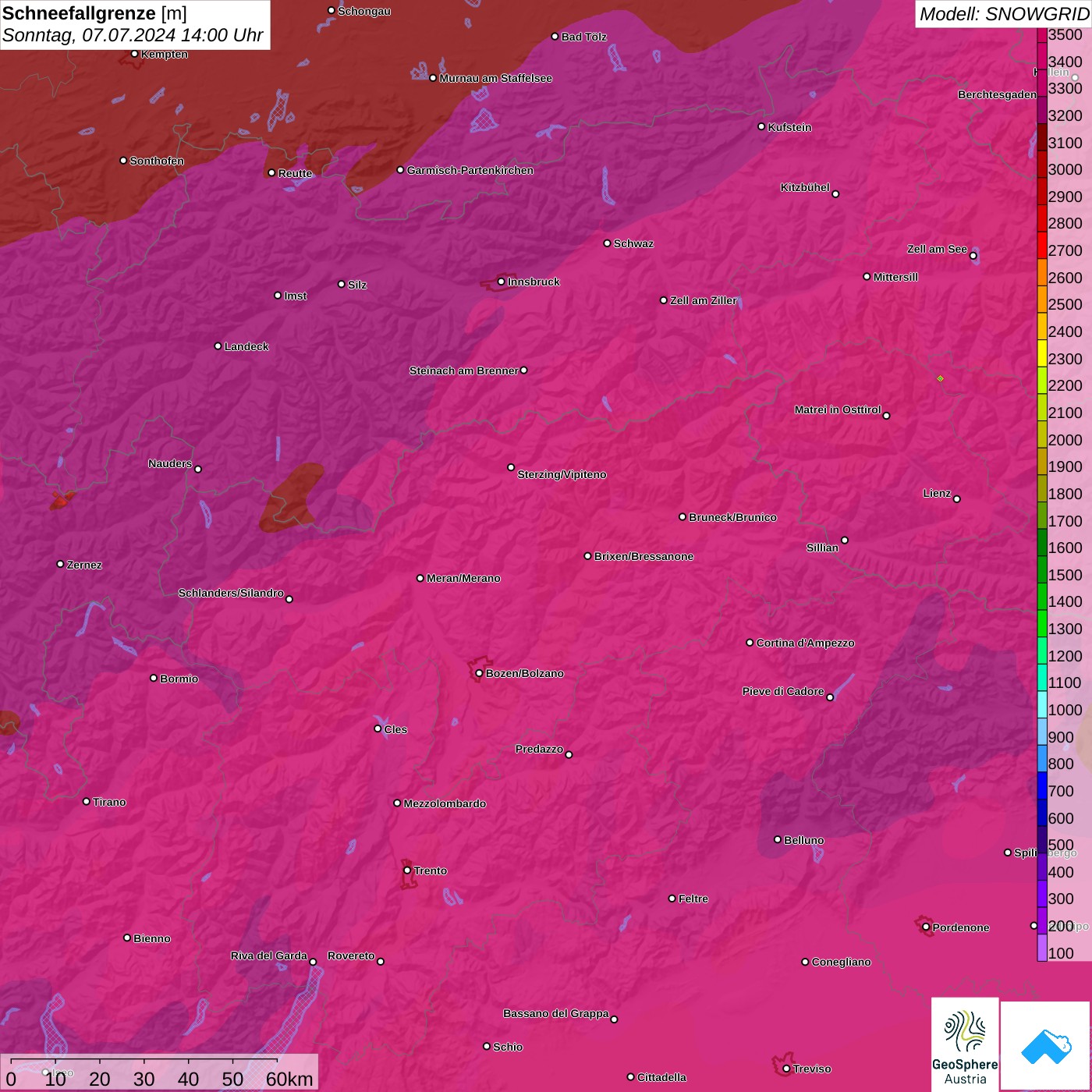The height and width of the screenshot is (1092, 1092).
Task: Click the Conegliano label
Action: coord(841,962)
